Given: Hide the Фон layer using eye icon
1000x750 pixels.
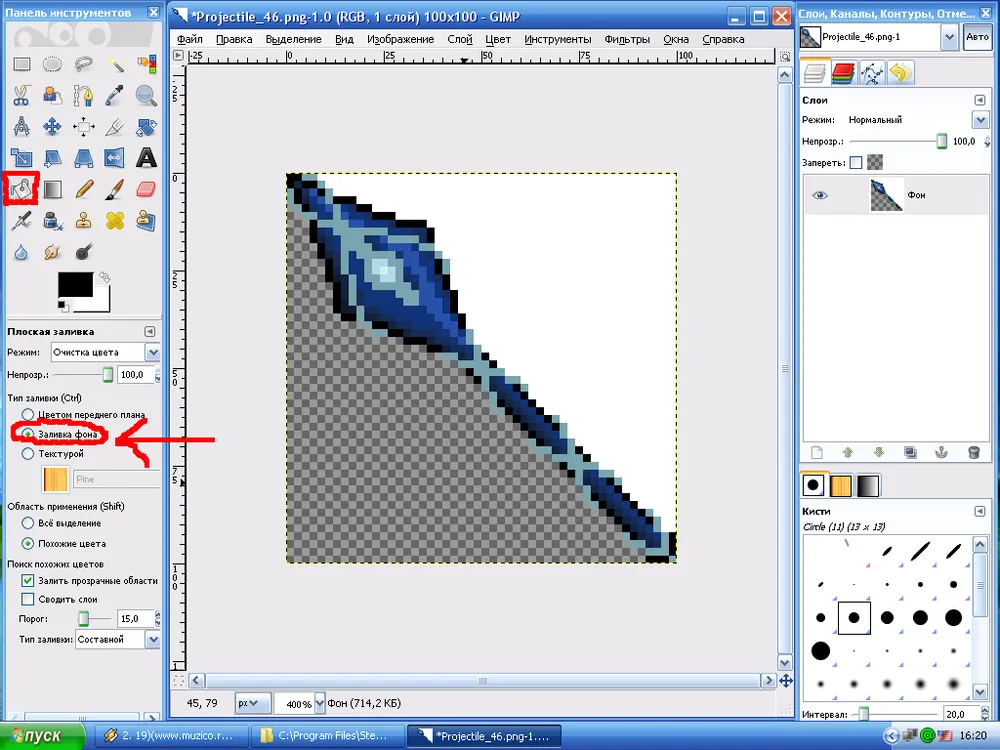Looking at the screenshot, I should pos(821,196).
